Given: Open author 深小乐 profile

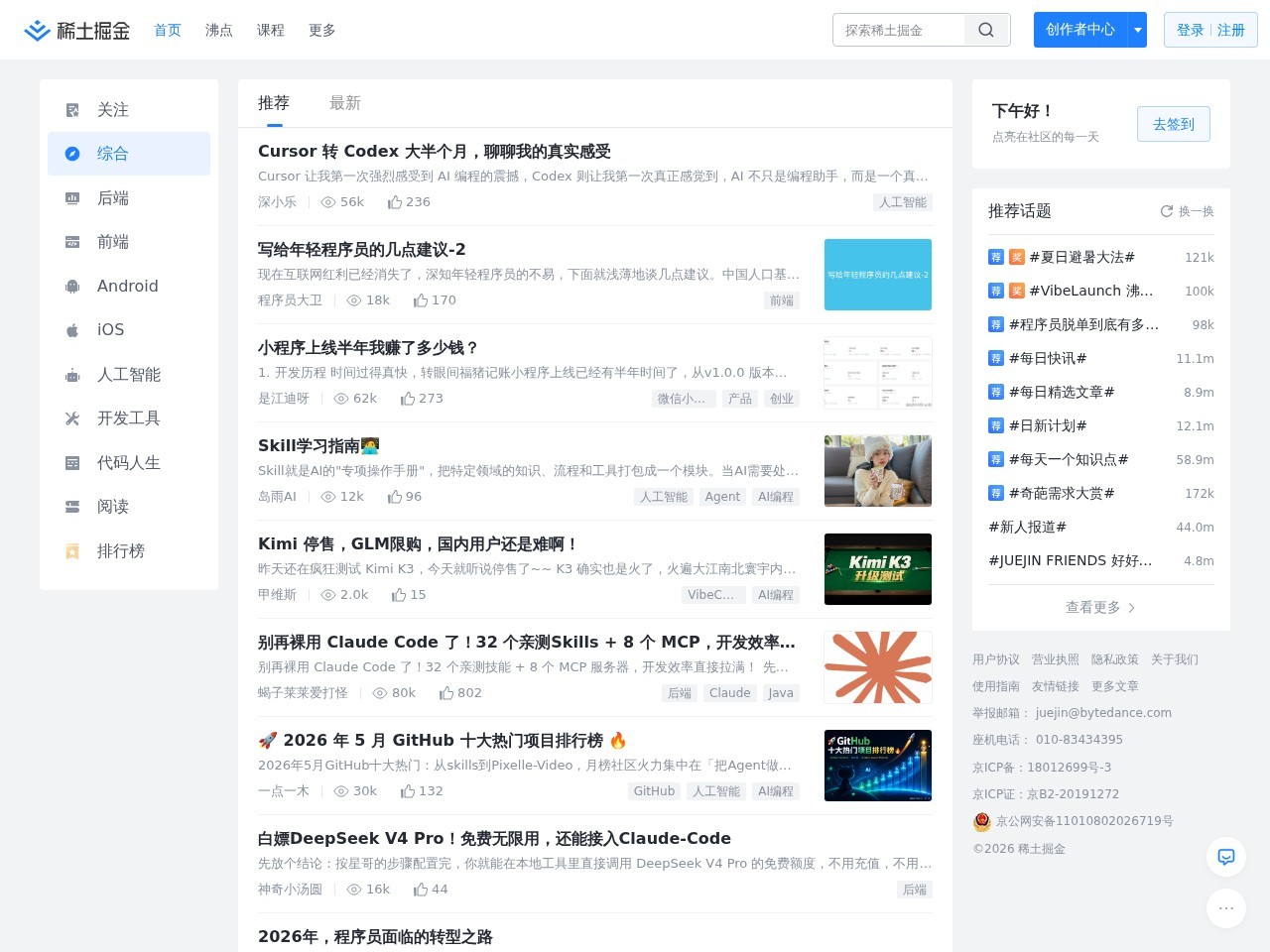Looking at the screenshot, I should tap(277, 202).
